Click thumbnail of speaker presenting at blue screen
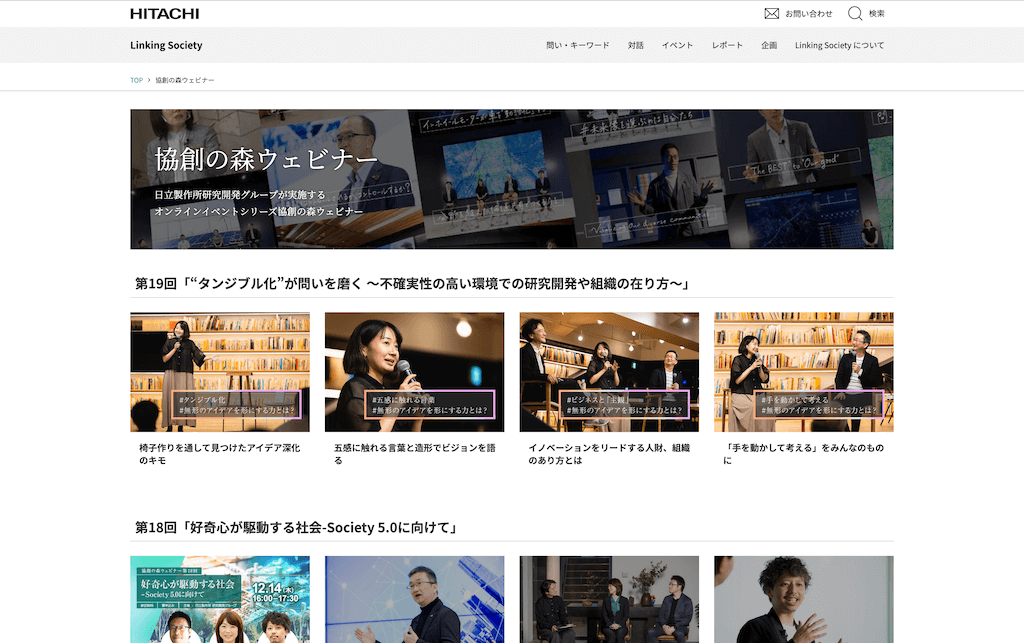 coord(414,599)
